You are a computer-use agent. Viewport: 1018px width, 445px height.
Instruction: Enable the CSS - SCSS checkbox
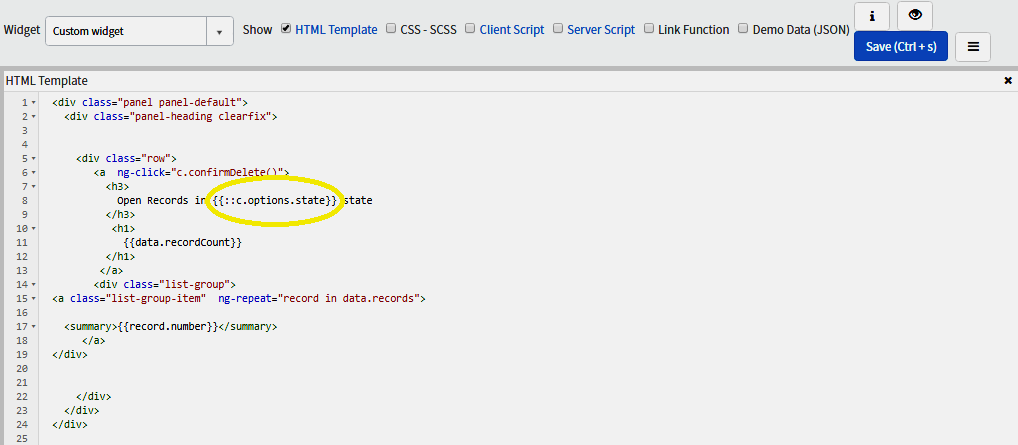tap(391, 29)
